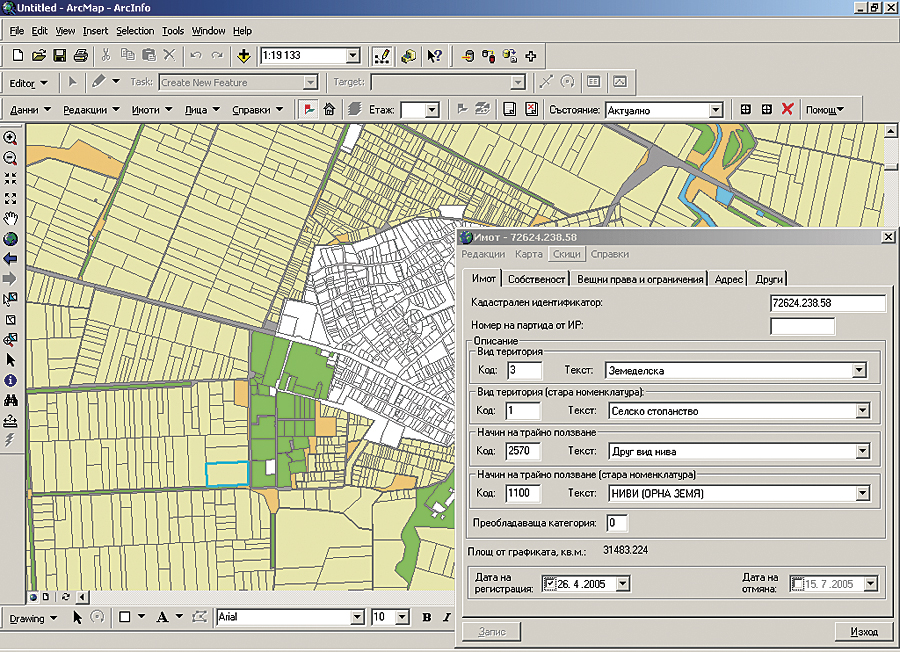The height and width of the screenshot is (652, 900).
Task: Go back to previous extent arrow
Action: [x=11, y=259]
